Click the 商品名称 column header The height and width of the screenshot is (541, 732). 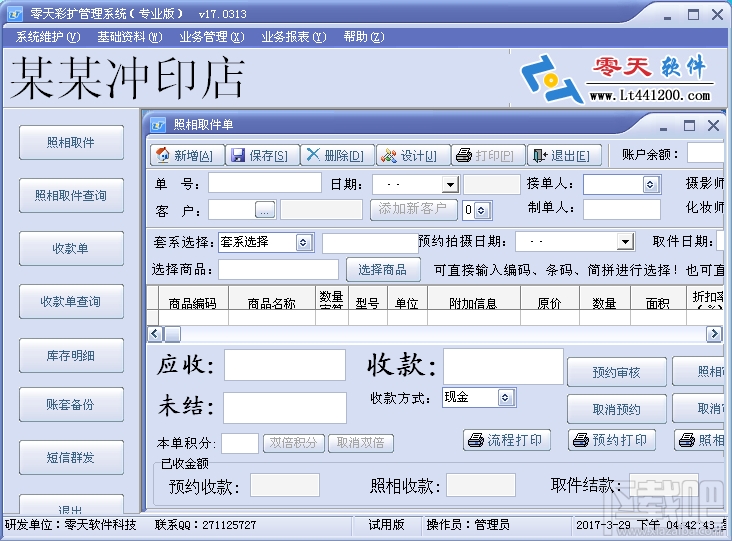pos(272,298)
